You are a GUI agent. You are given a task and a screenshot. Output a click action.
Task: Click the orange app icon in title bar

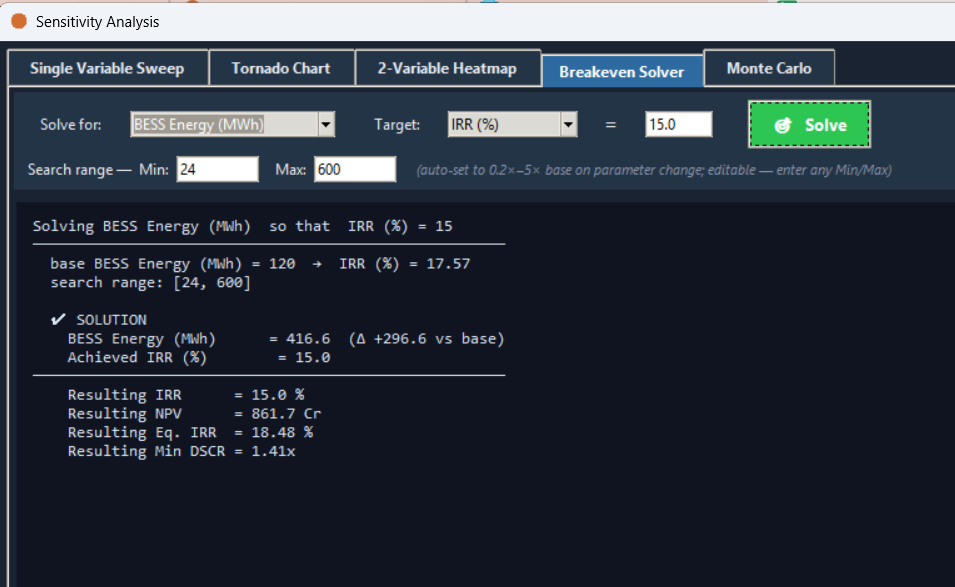pyautogui.click(x=19, y=21)
